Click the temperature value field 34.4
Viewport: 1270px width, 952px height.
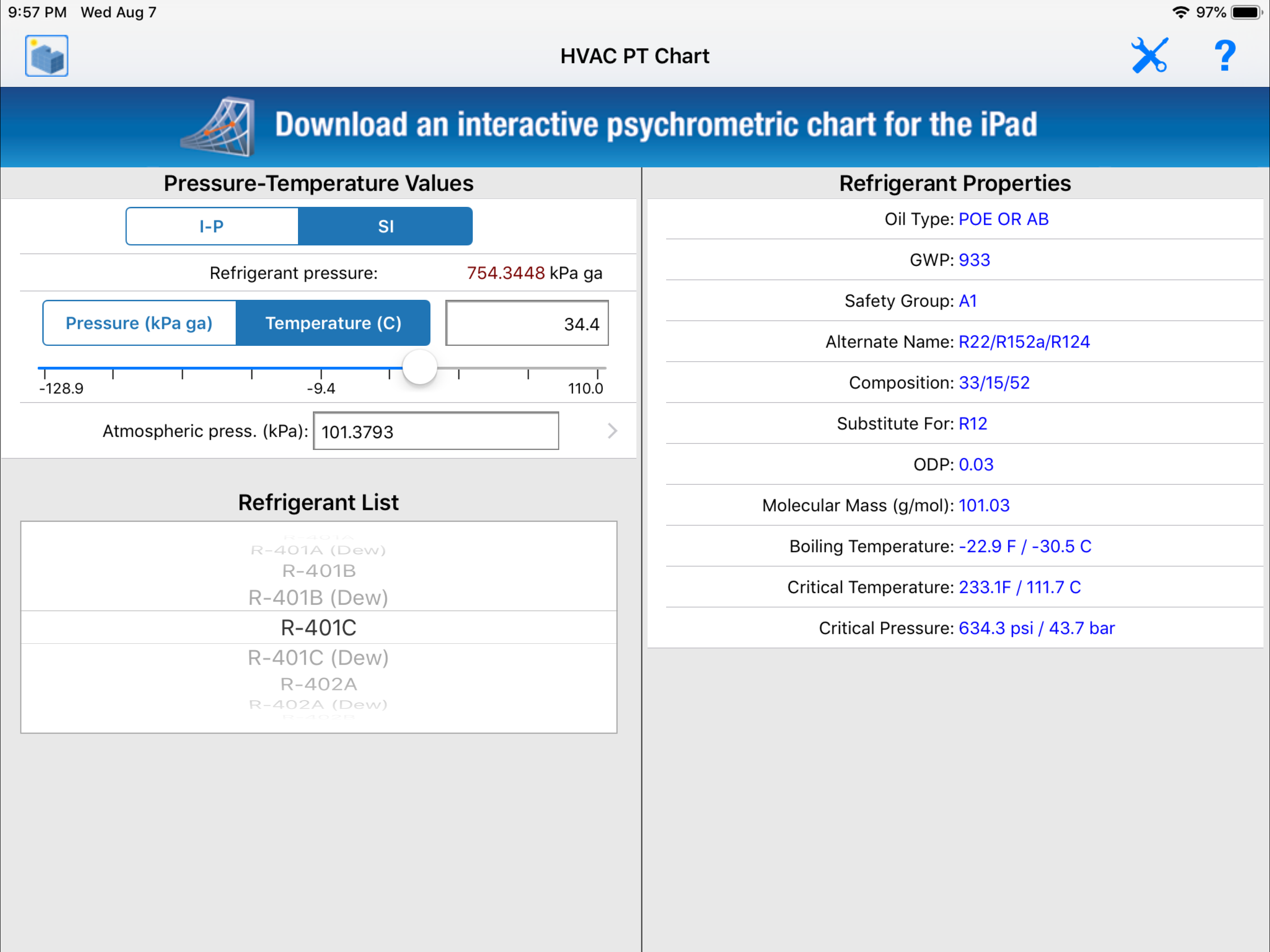click(x=527, y=323)
